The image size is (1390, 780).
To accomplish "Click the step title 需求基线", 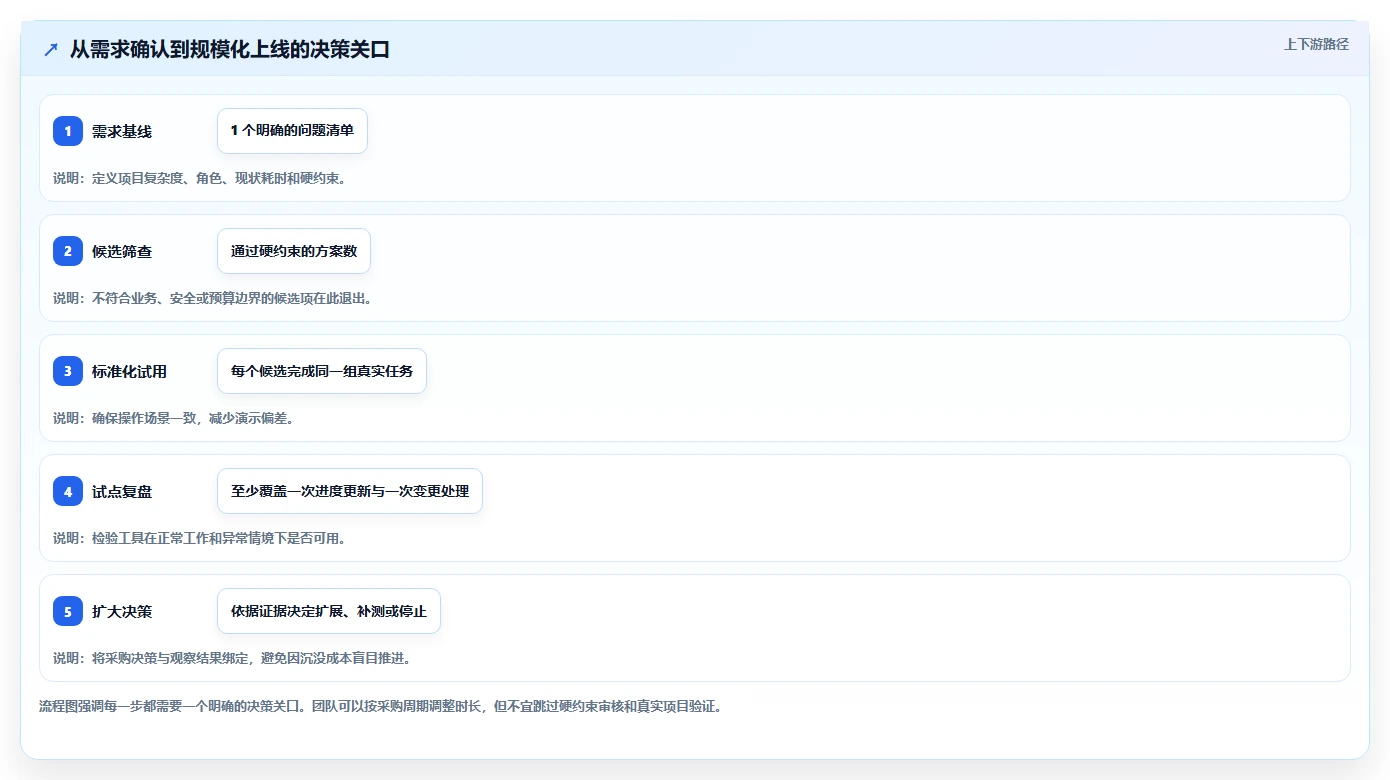I will (122, 132).
